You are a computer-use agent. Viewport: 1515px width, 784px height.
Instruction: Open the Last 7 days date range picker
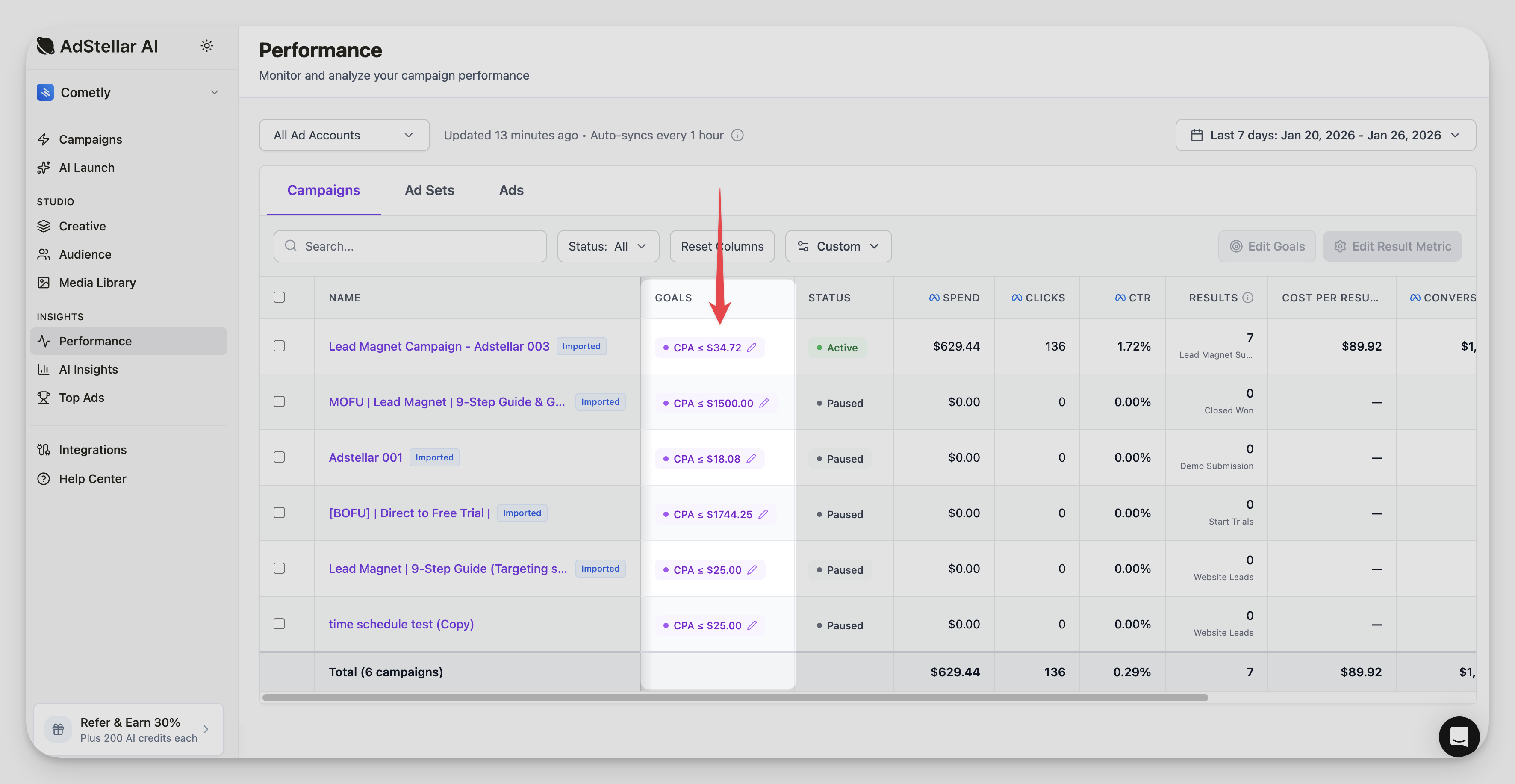pos(1325,135)
